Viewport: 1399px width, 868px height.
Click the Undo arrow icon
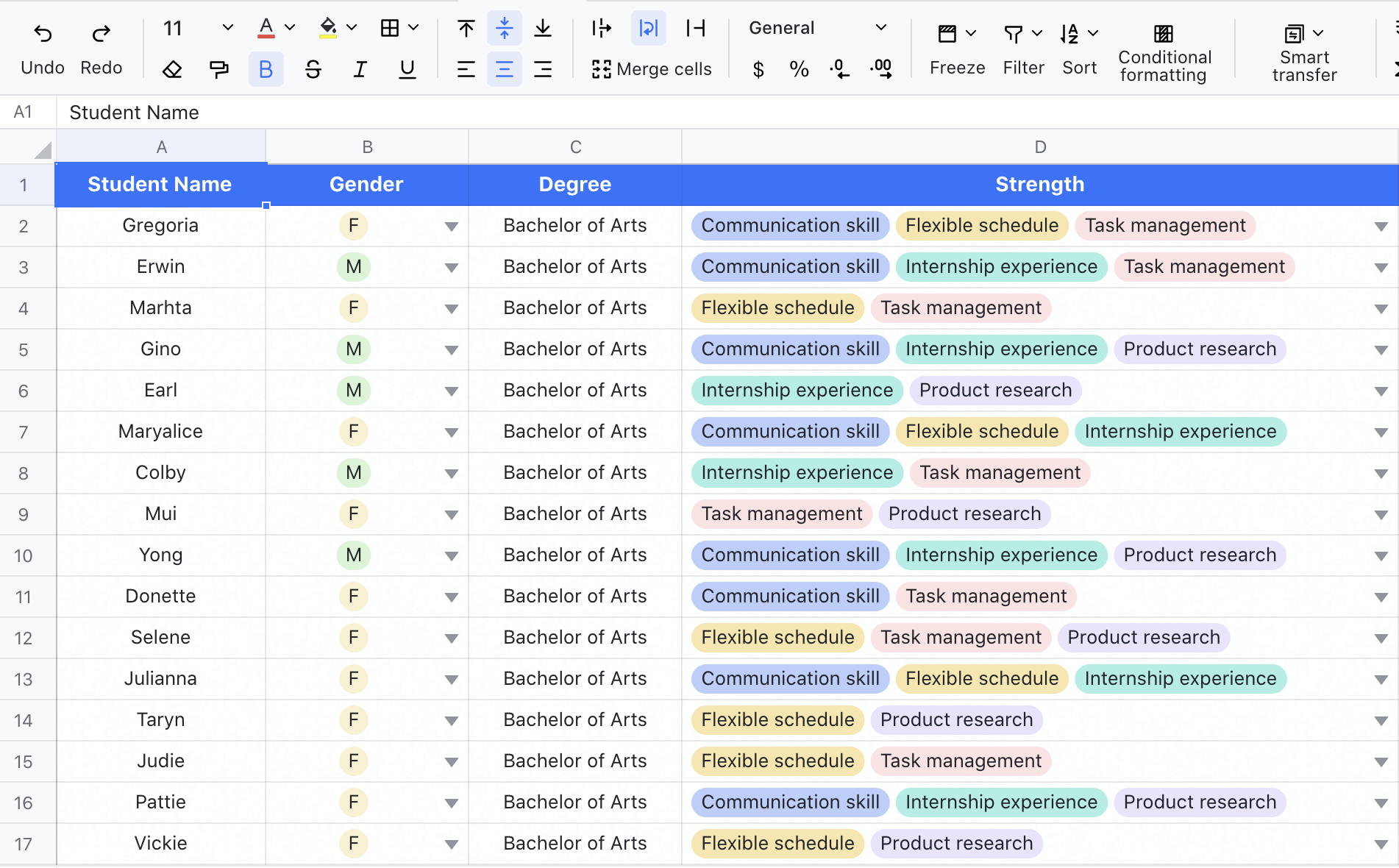click(43, 34)
